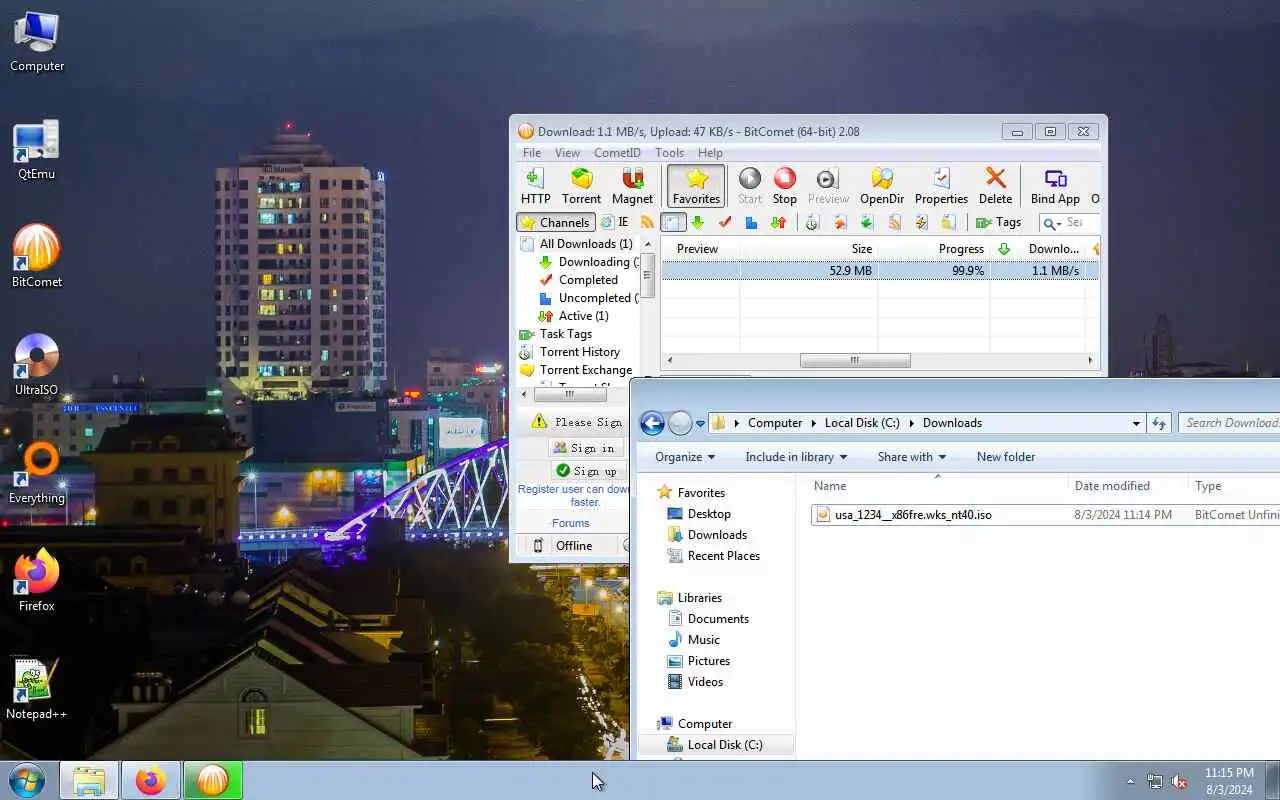Add a Magnet link download
1280x800 pixels.
point(632,187)
